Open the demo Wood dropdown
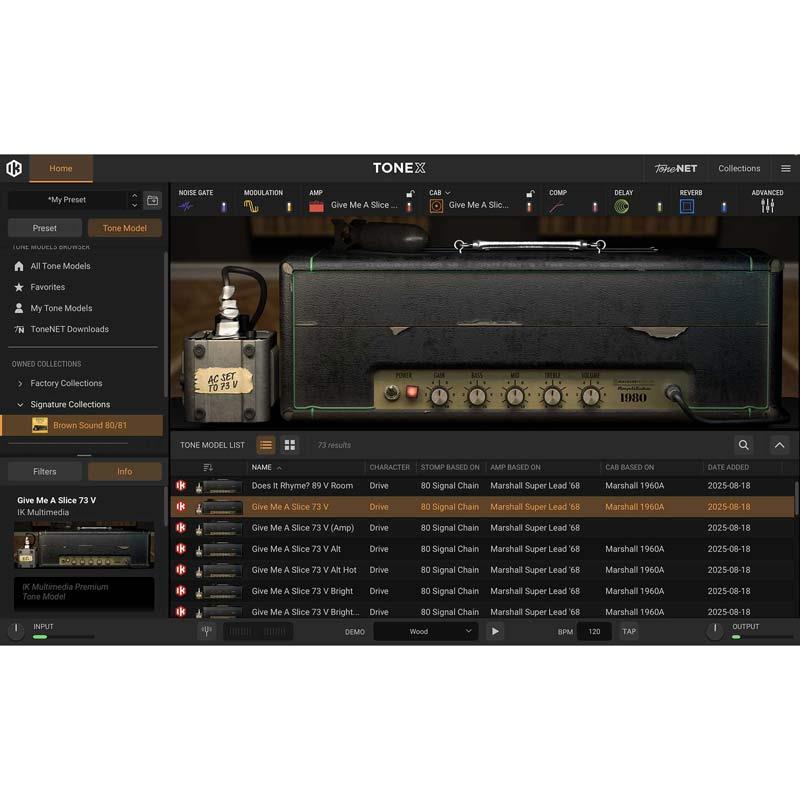Screen dimensions: 800x800 426,632
